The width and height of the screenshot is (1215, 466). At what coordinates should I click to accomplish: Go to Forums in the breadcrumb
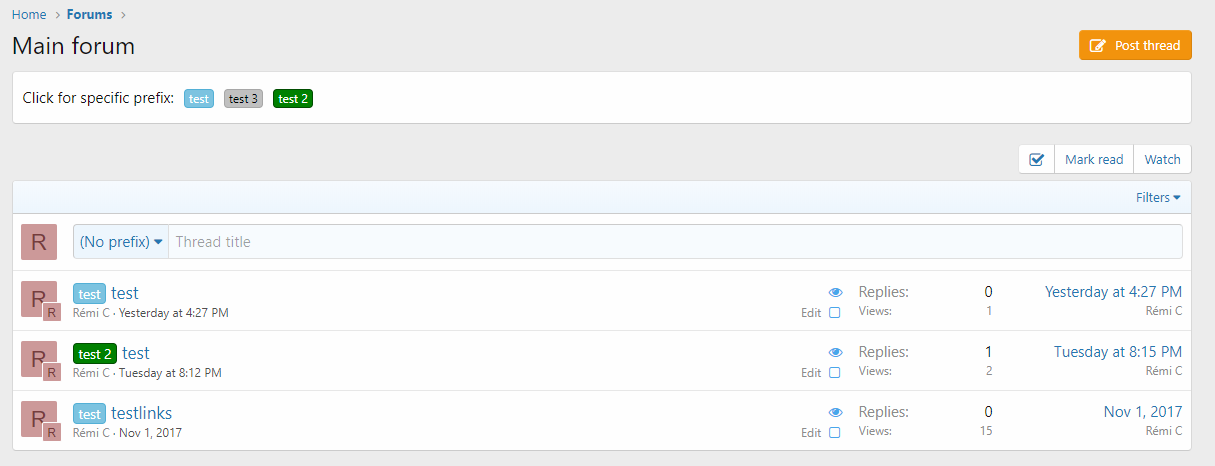(89, 14)
